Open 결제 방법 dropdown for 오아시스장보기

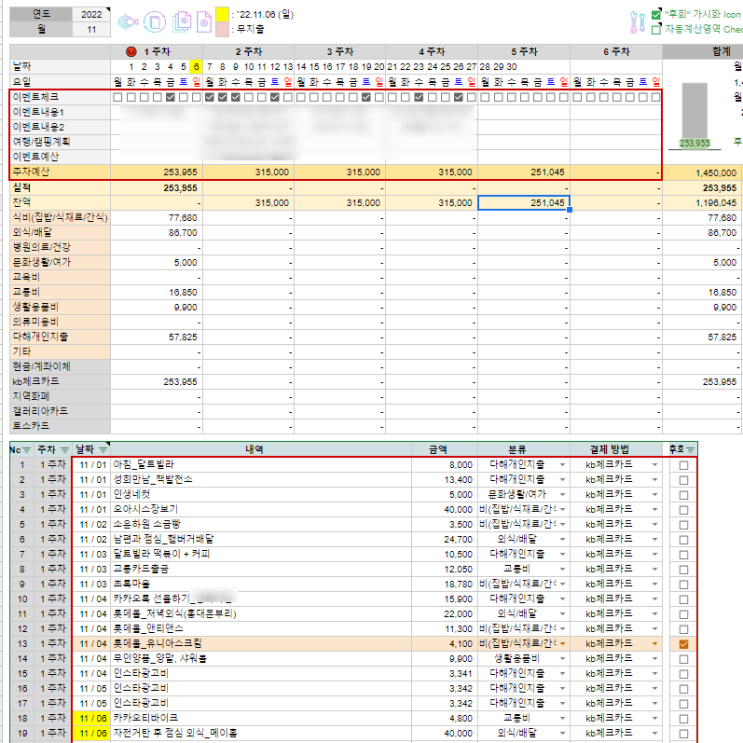(x=655, y=510)
